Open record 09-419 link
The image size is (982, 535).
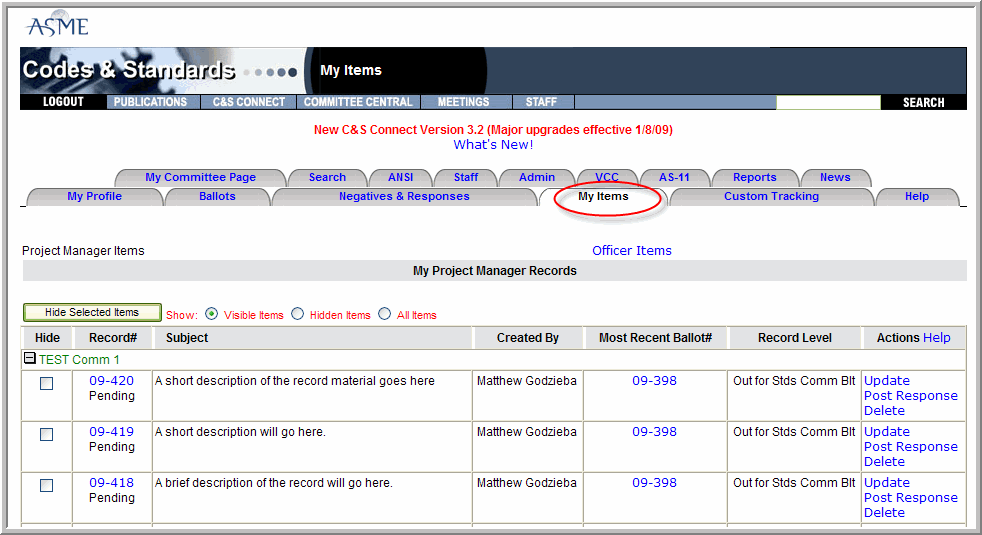111,432
